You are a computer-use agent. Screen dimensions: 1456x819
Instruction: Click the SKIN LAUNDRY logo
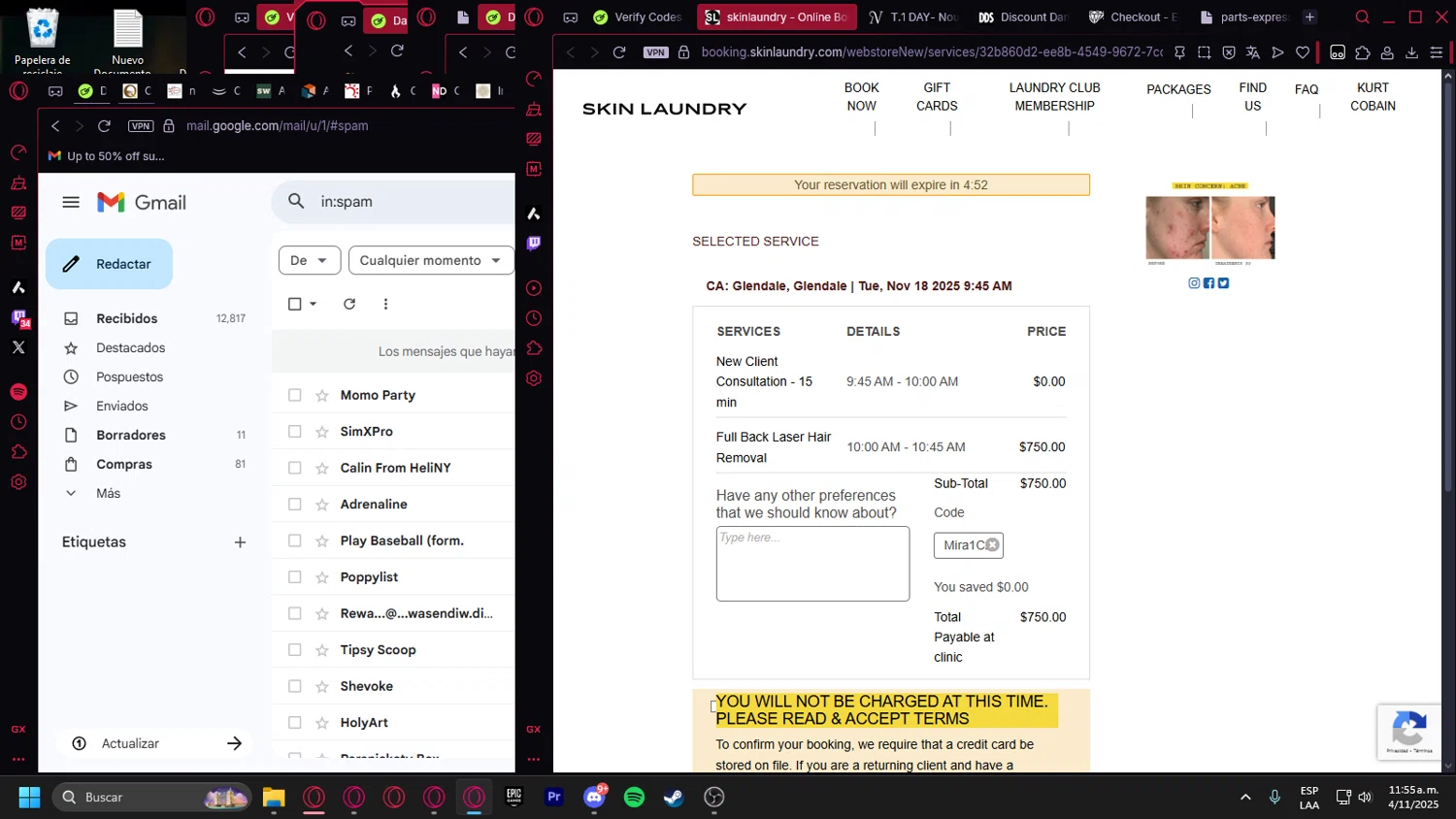click(x=665, y=109)
